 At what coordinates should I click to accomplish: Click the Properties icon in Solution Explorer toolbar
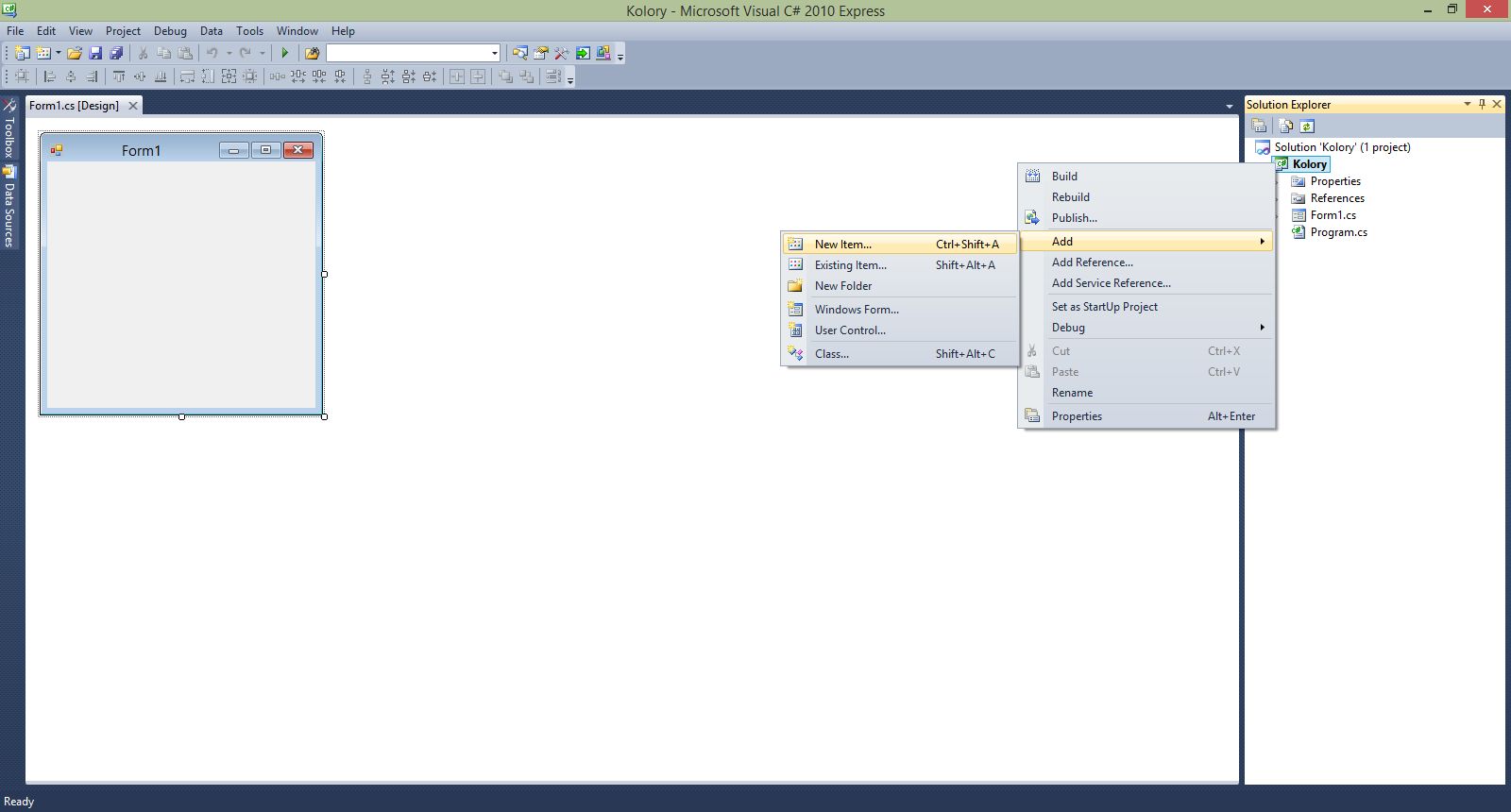pos(1260,126)
